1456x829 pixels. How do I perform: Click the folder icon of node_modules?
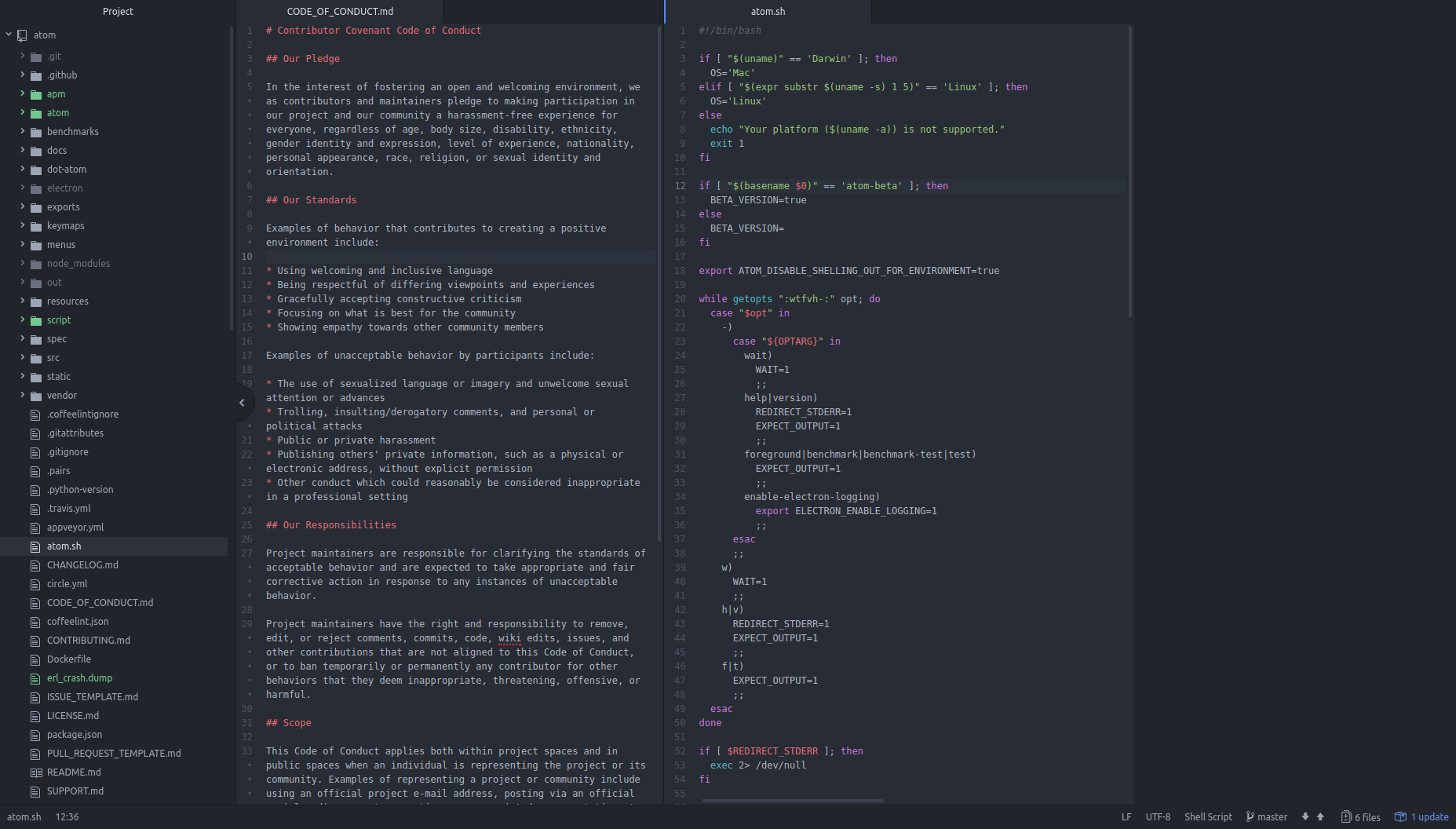click(x=35, y=264)
